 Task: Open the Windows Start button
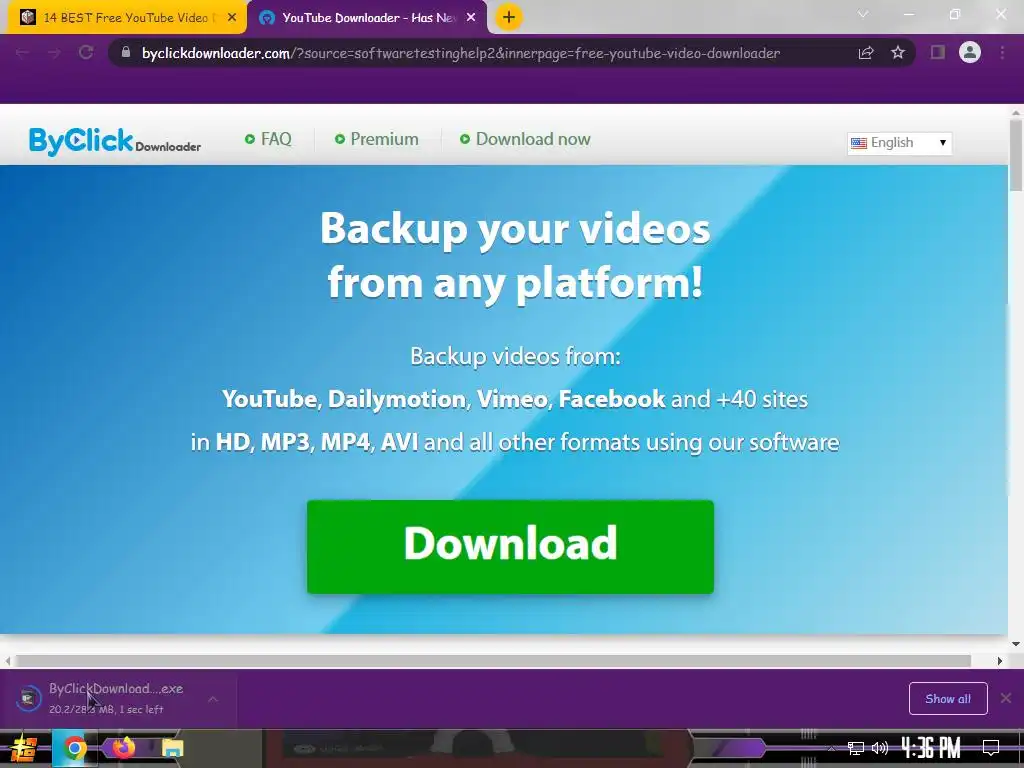click(x=24, y=749)
